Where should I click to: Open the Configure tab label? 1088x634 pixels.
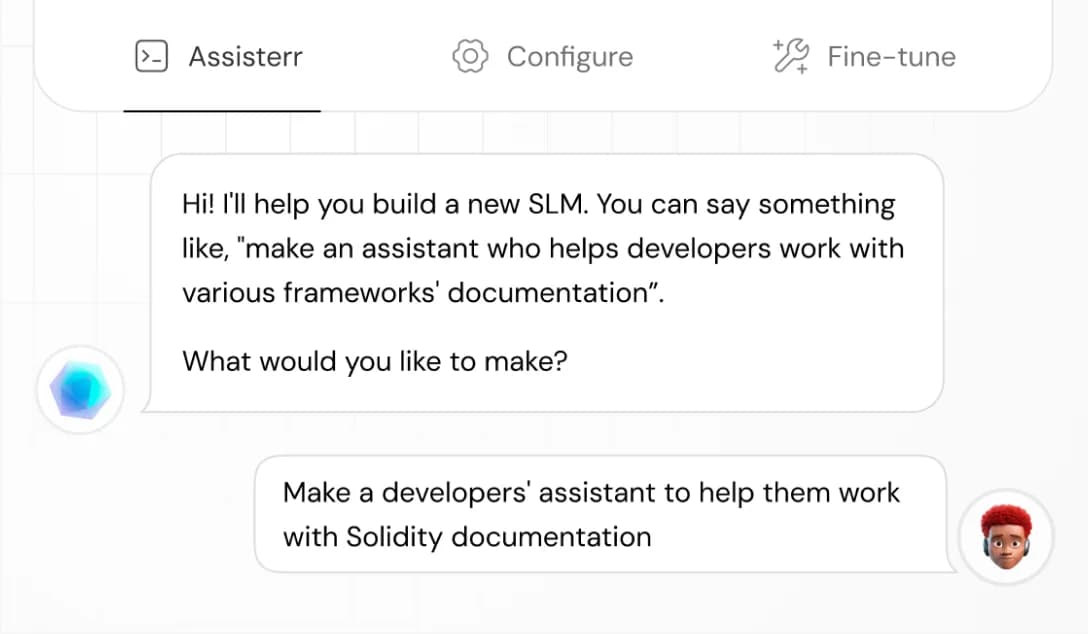coord(569,57)
